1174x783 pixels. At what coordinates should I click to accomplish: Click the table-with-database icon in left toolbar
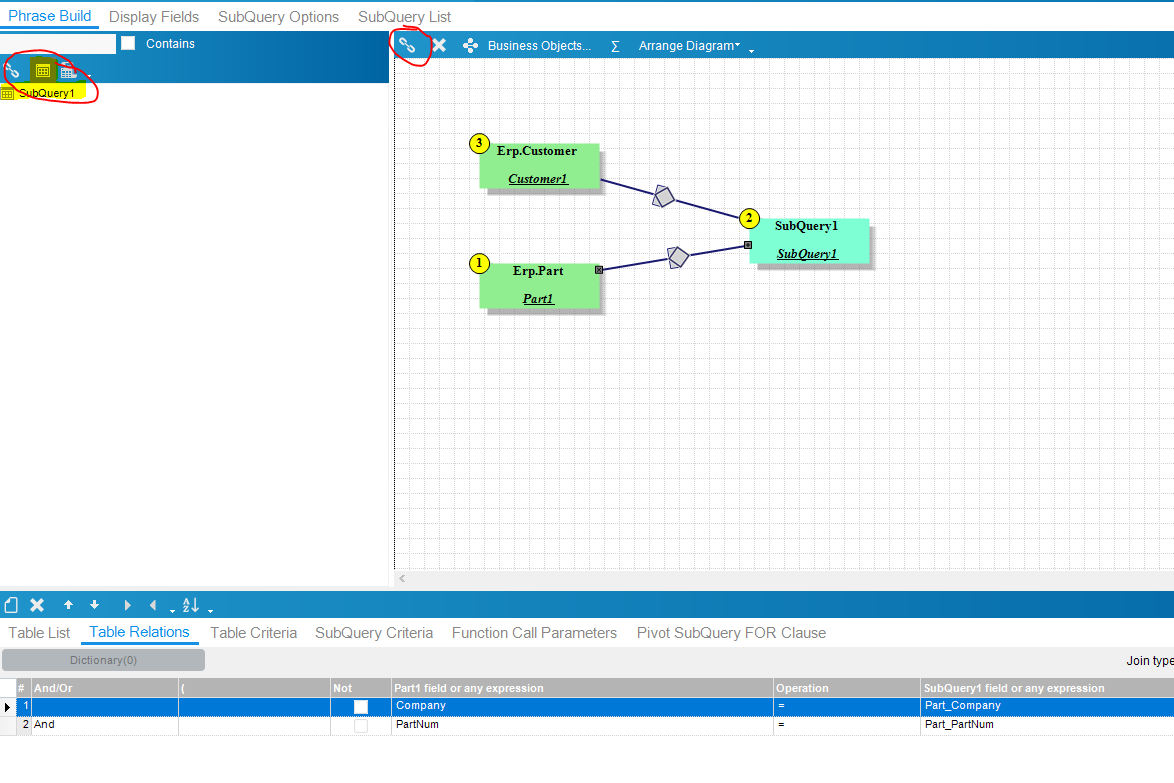click(x=68, y=72)
